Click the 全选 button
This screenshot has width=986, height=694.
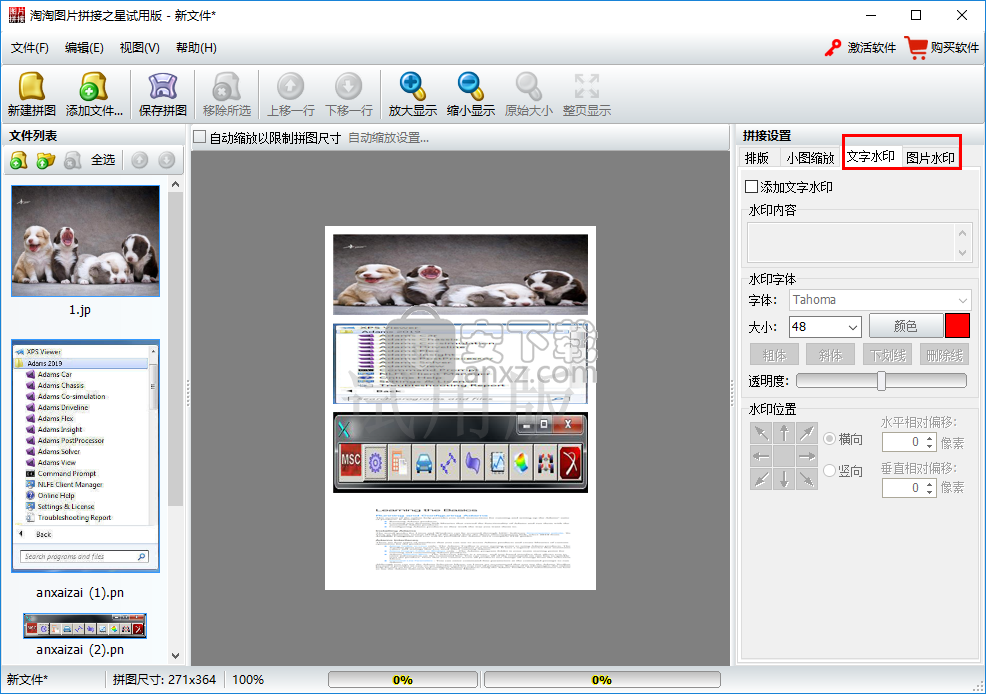(103, 160)
